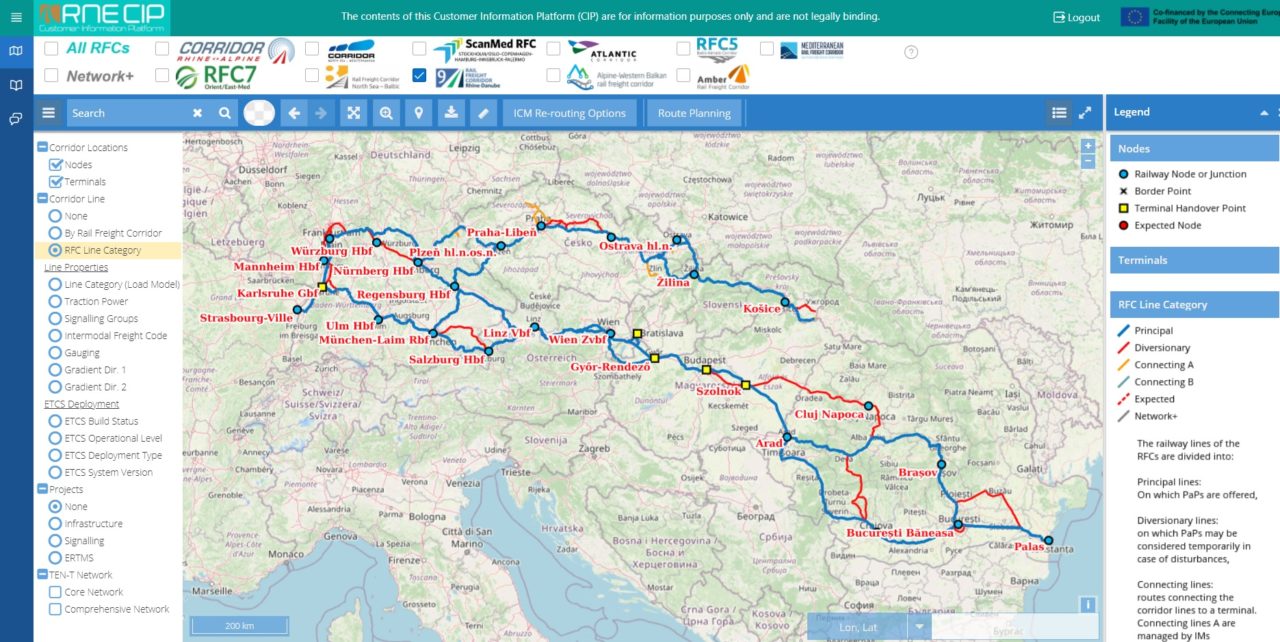Click the zoom to full extent icon
Viewport: 1280px width, 642px height.
point(353,113)
